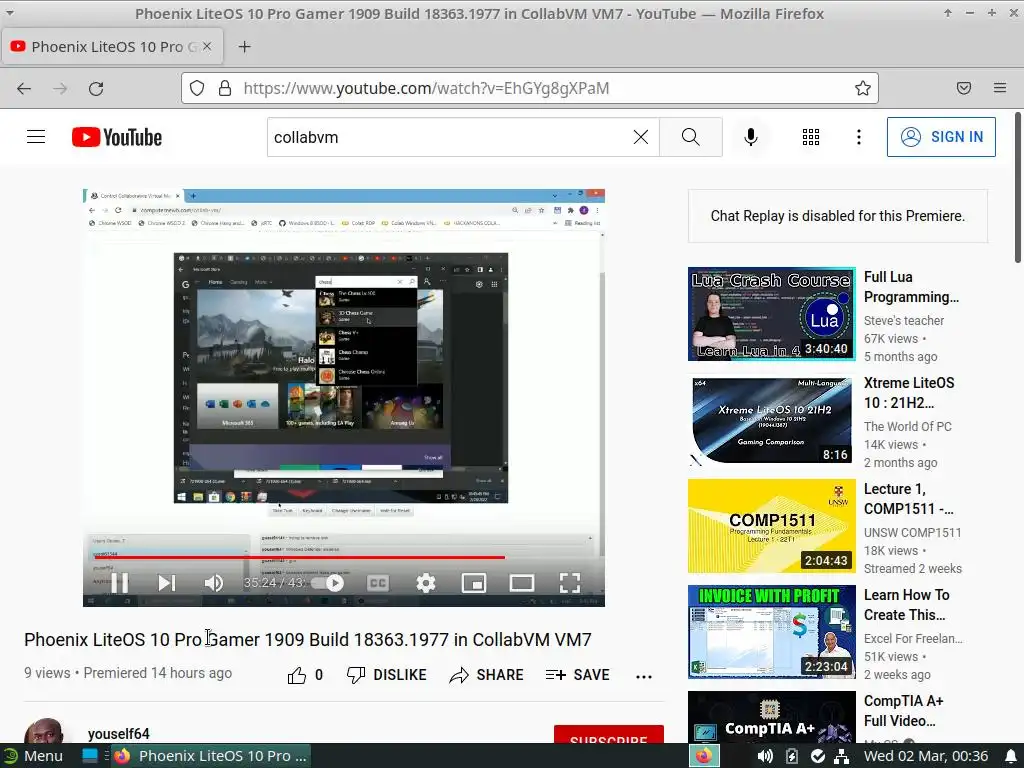Select the Phoenix LiteOS 10 Pro tab

[112, 46]
